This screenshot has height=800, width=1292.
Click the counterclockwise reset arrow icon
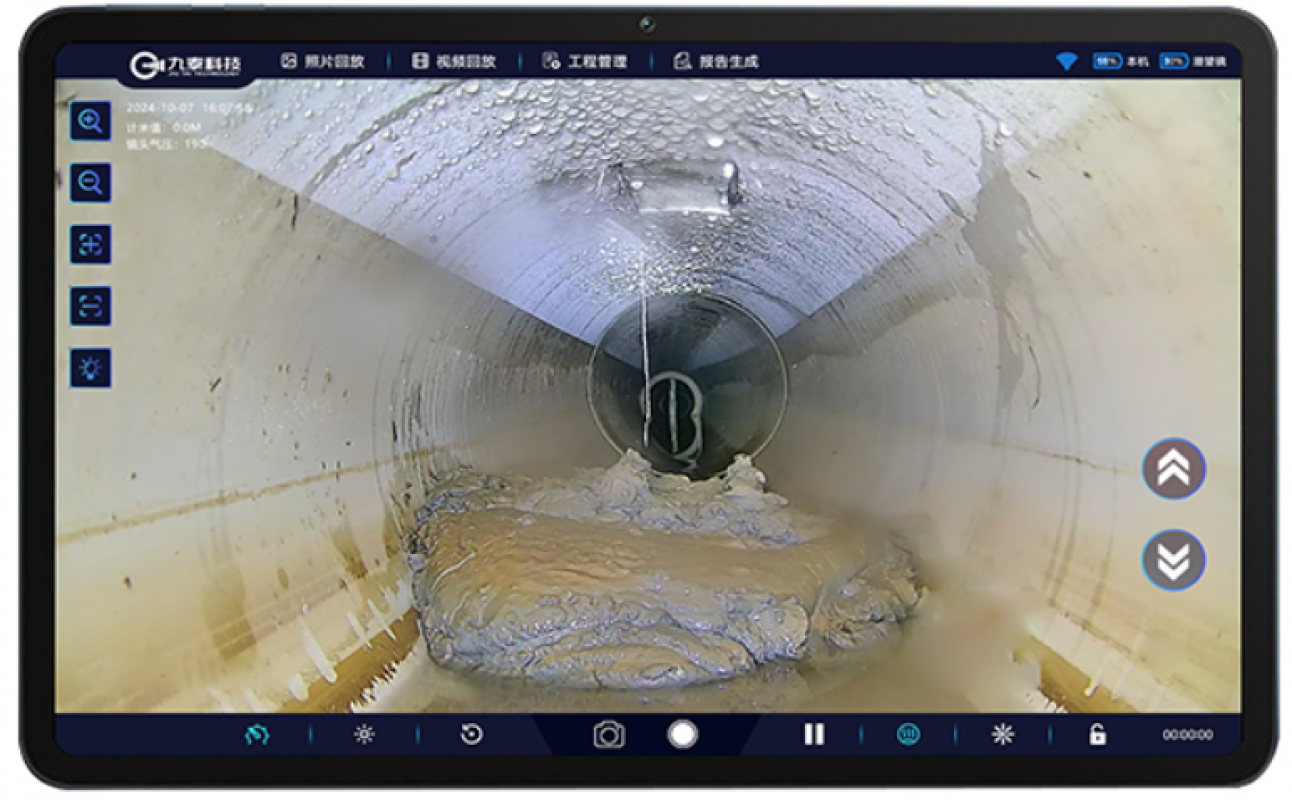[471, 735]
